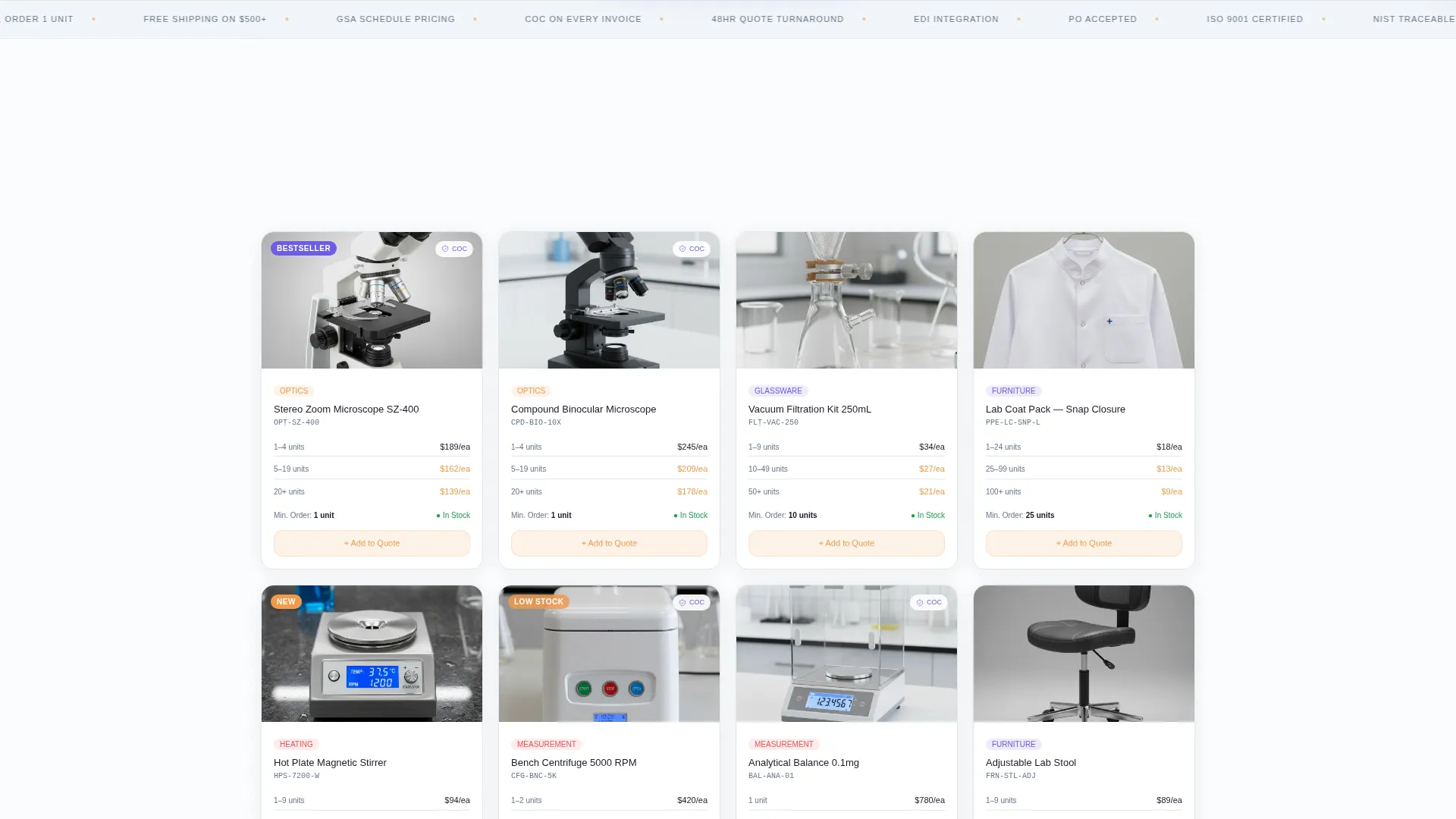Viewport: 1456px width, 819px height.
Task: Click COC badge on Compound Binocular Microscope card
Action: click(692, 249)
